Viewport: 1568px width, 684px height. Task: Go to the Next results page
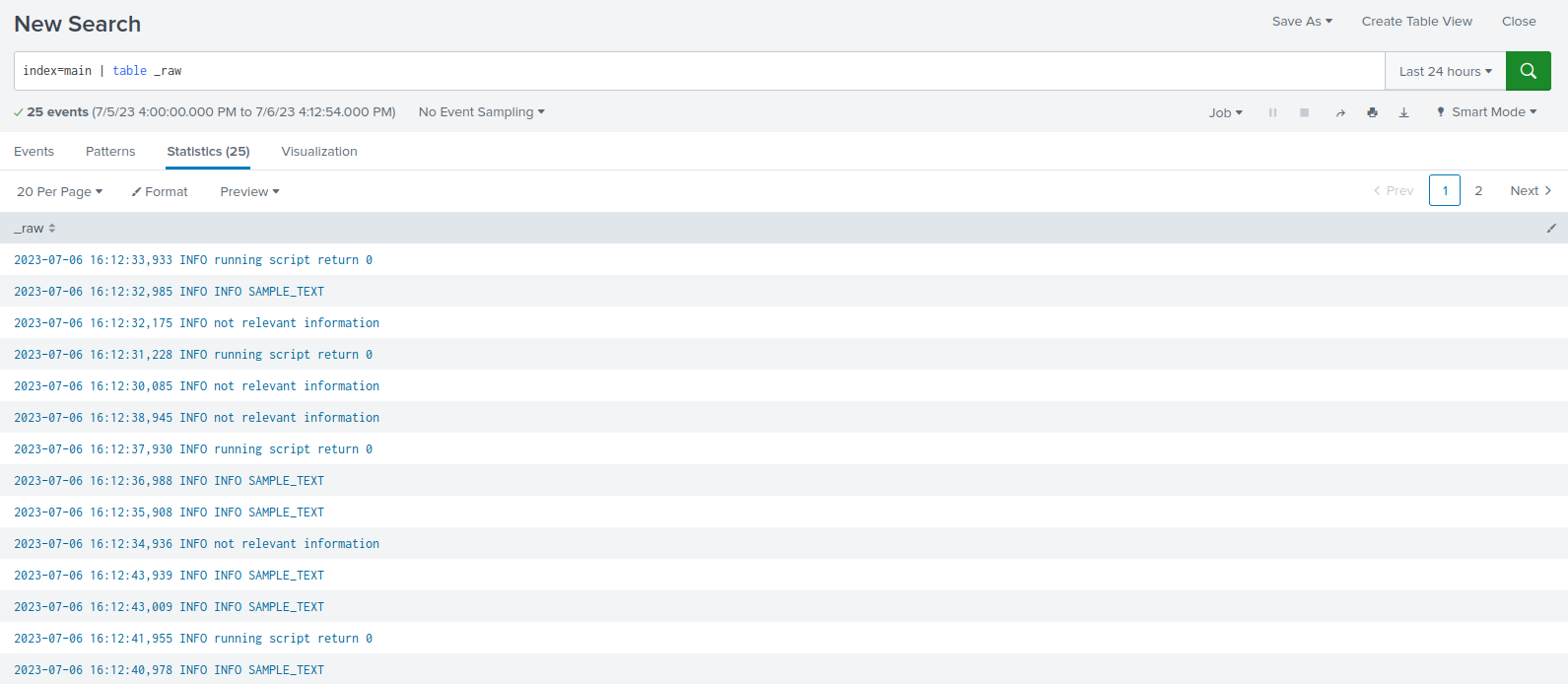[x=1530, y=191]
